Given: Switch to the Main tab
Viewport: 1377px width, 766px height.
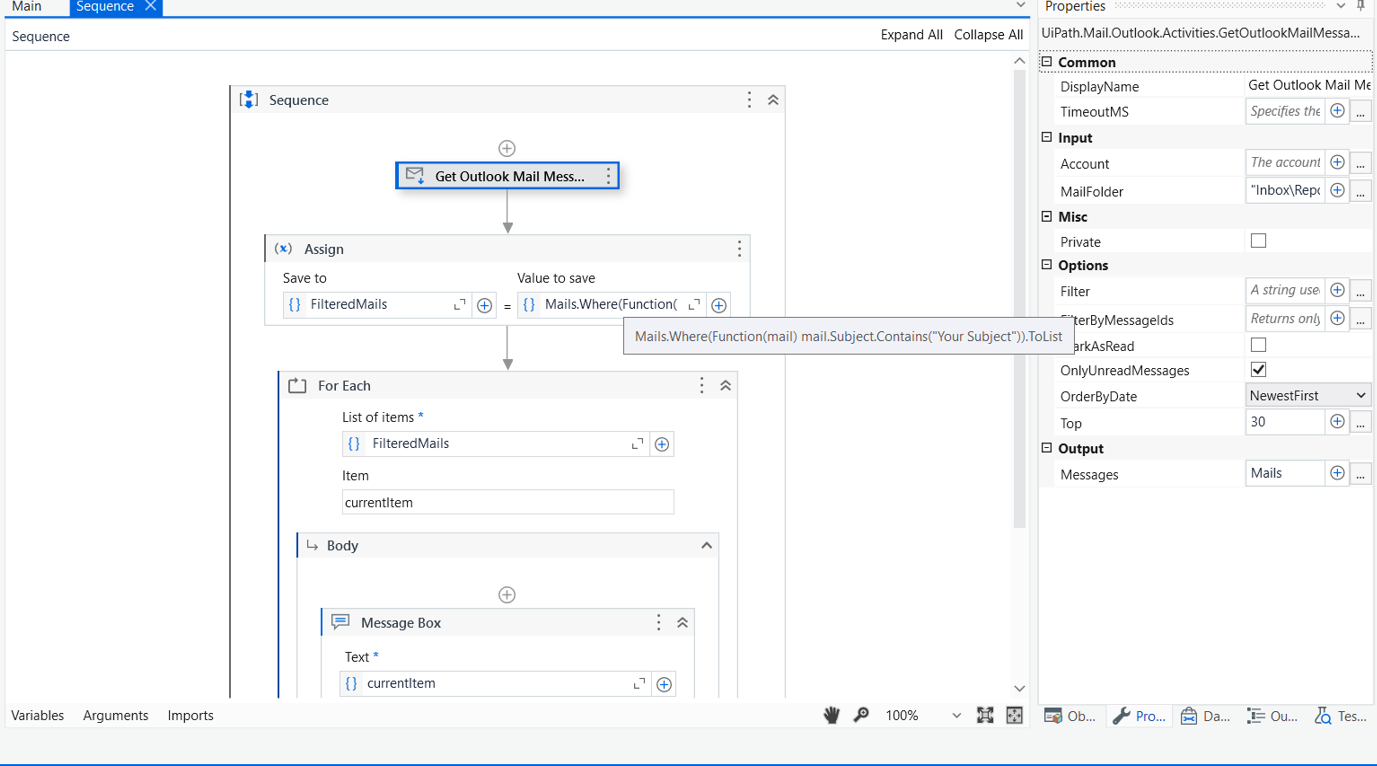Looking at the screenshot, I should (26, 7).
